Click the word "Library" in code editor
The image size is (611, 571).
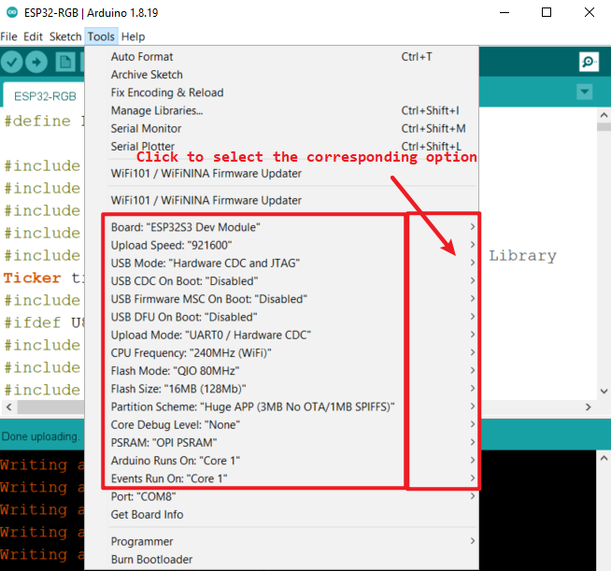(523, 256)
